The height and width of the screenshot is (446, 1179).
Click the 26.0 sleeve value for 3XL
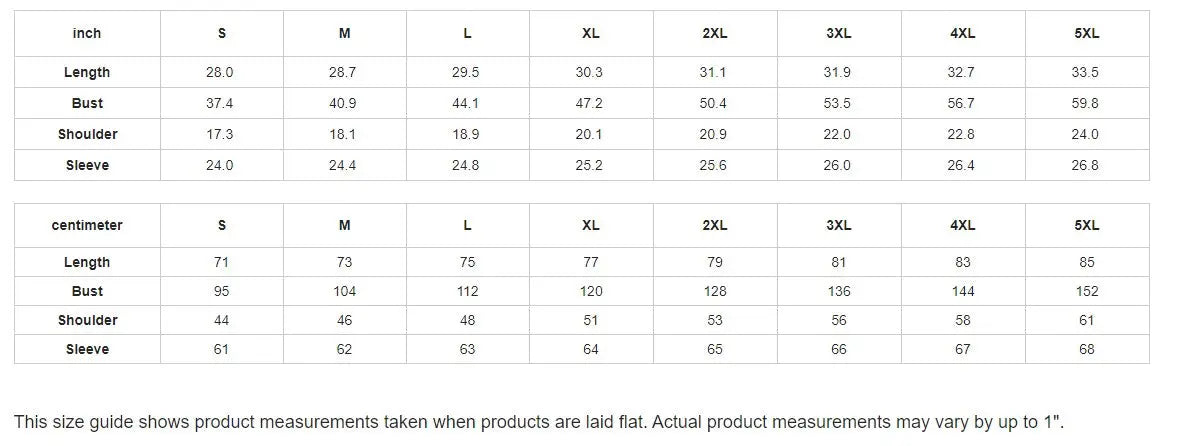click(x=838, y=166)
